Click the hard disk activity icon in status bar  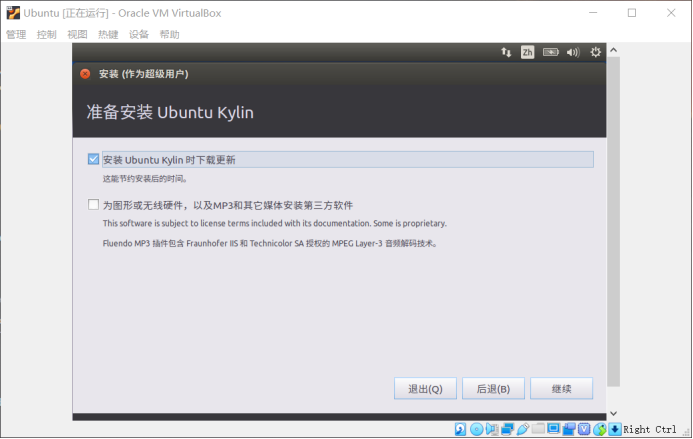pyautogui.click(x=460, y=429)
